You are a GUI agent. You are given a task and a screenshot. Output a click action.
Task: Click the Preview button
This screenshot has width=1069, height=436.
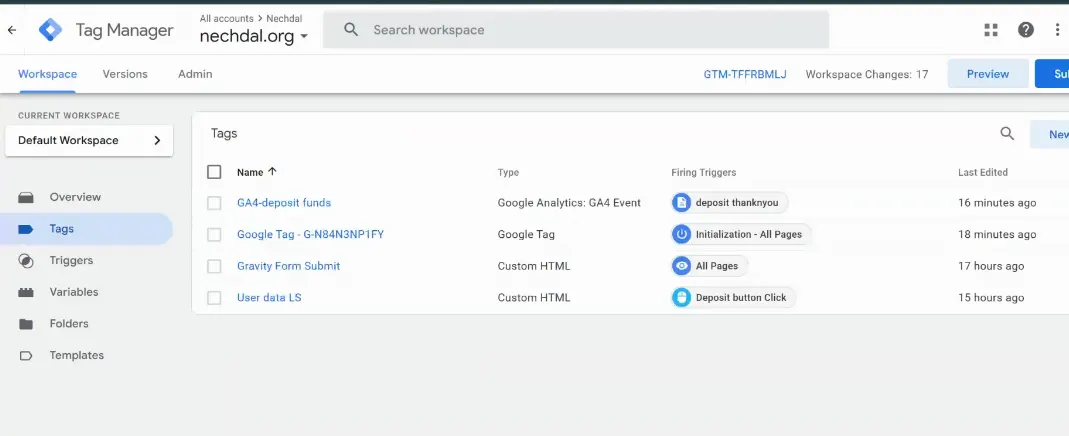988,74
